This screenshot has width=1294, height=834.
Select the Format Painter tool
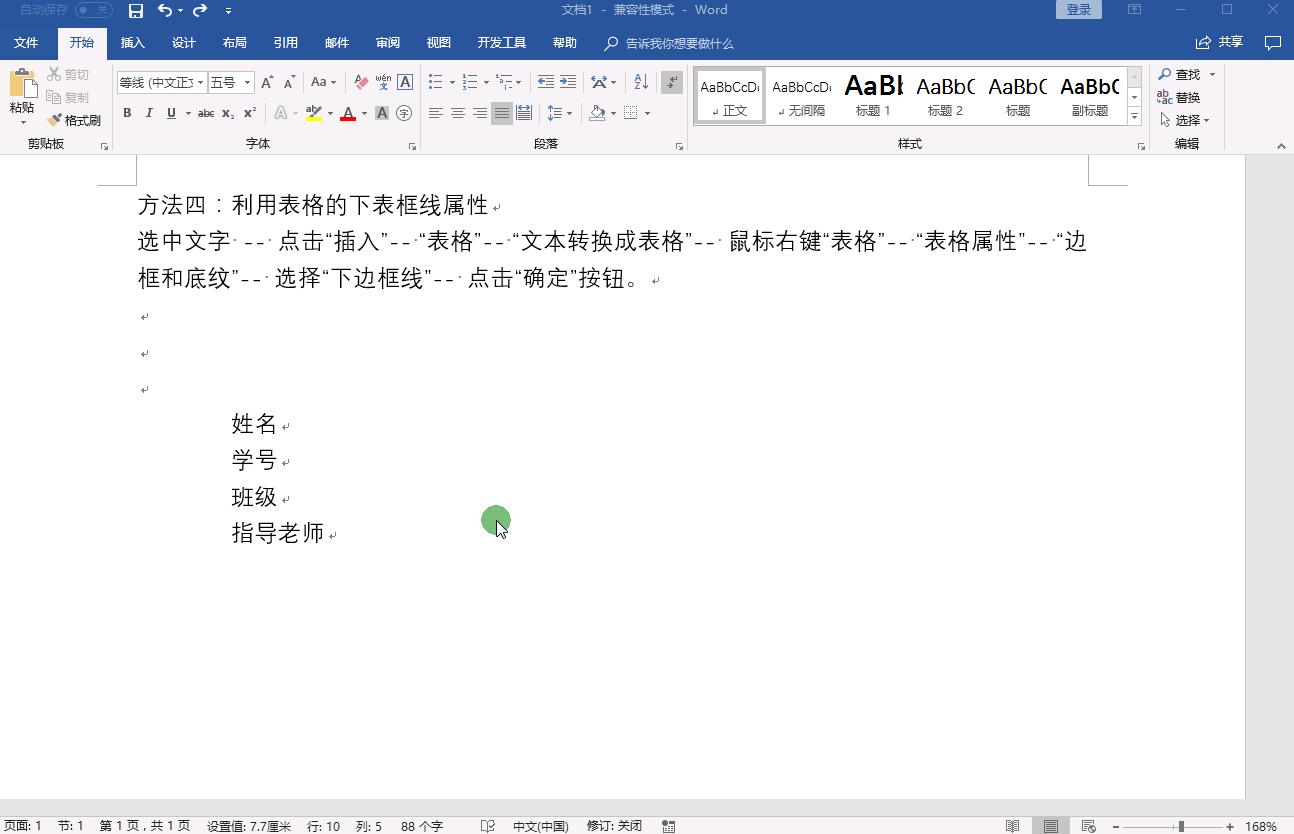point(75,119)
